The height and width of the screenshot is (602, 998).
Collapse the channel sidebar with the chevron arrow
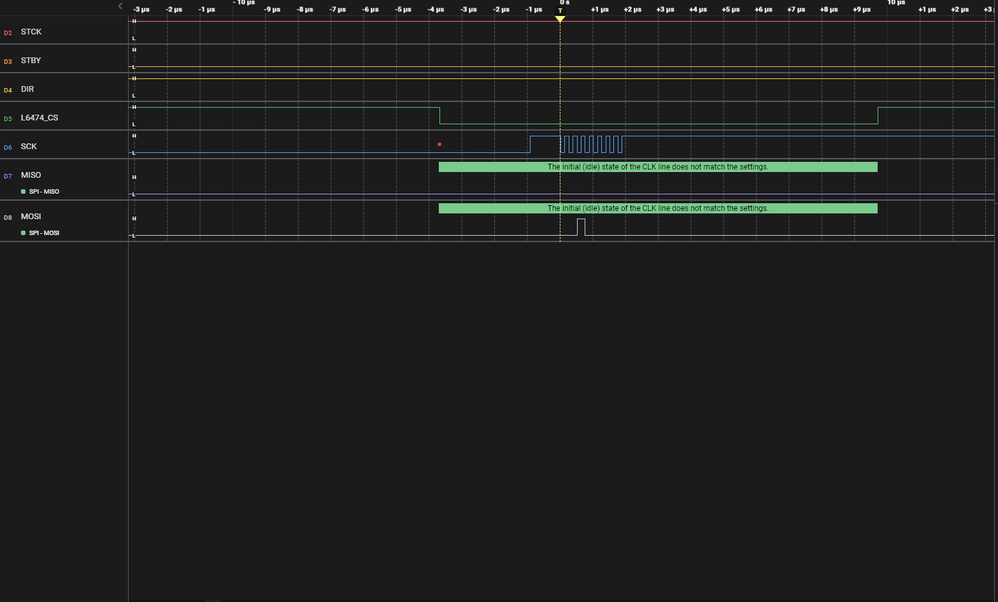point(120,6)
